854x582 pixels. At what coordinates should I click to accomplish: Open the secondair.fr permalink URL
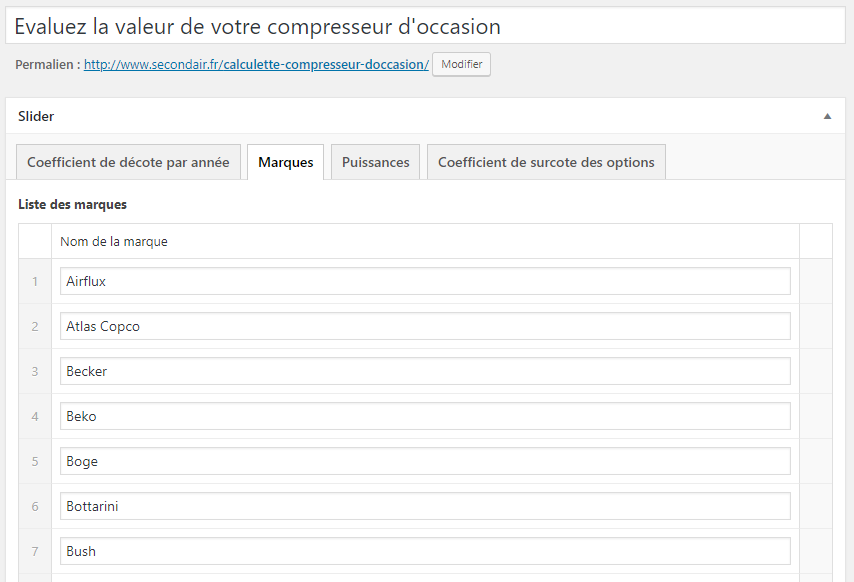[256, 64]
